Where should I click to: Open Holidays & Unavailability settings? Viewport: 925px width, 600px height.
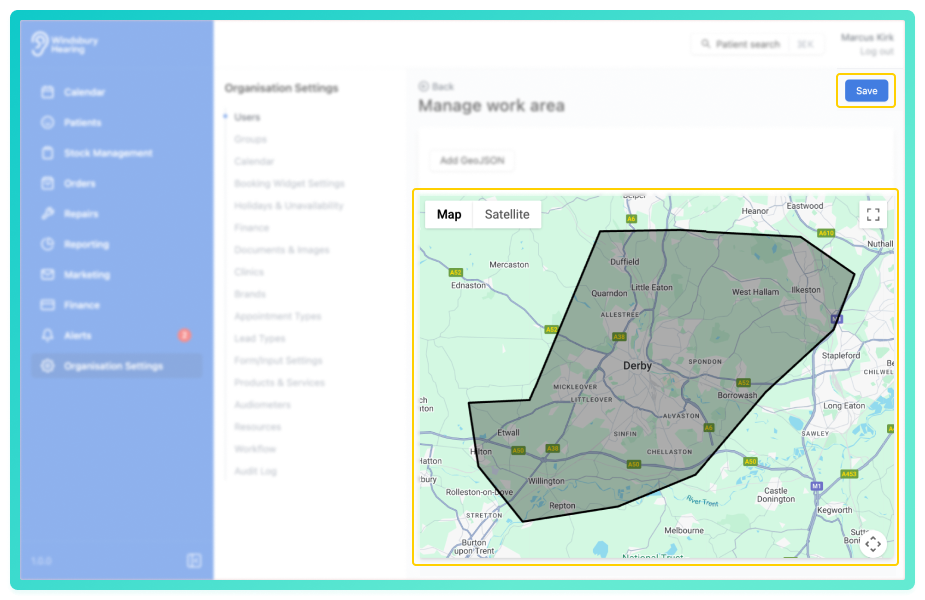point(288,205)
